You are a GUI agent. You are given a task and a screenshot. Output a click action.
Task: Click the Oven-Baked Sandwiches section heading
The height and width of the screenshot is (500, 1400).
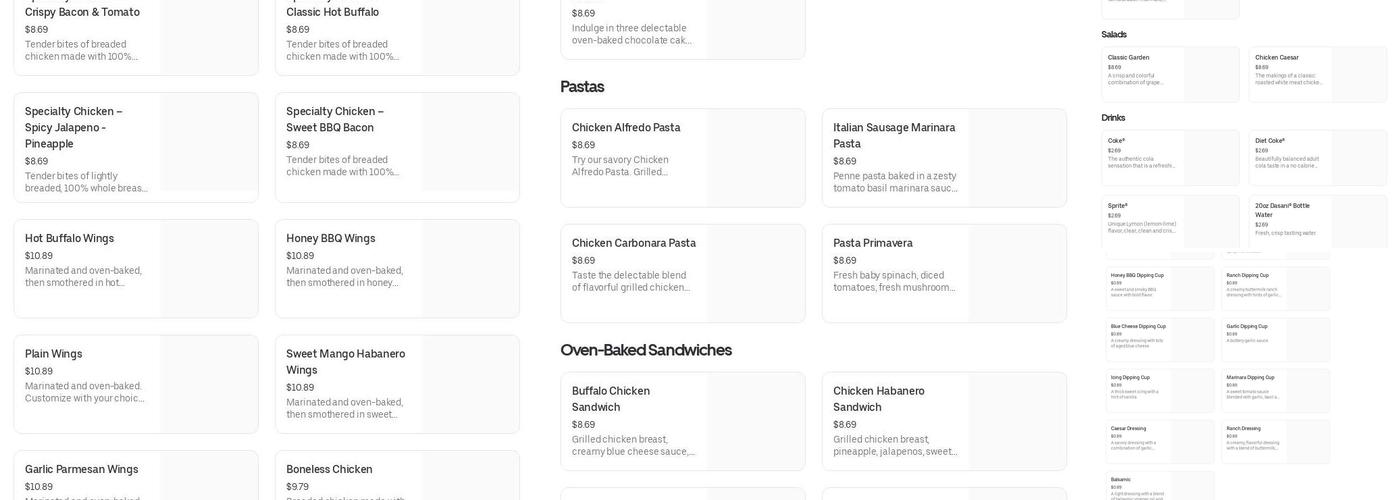pos(646,350)
